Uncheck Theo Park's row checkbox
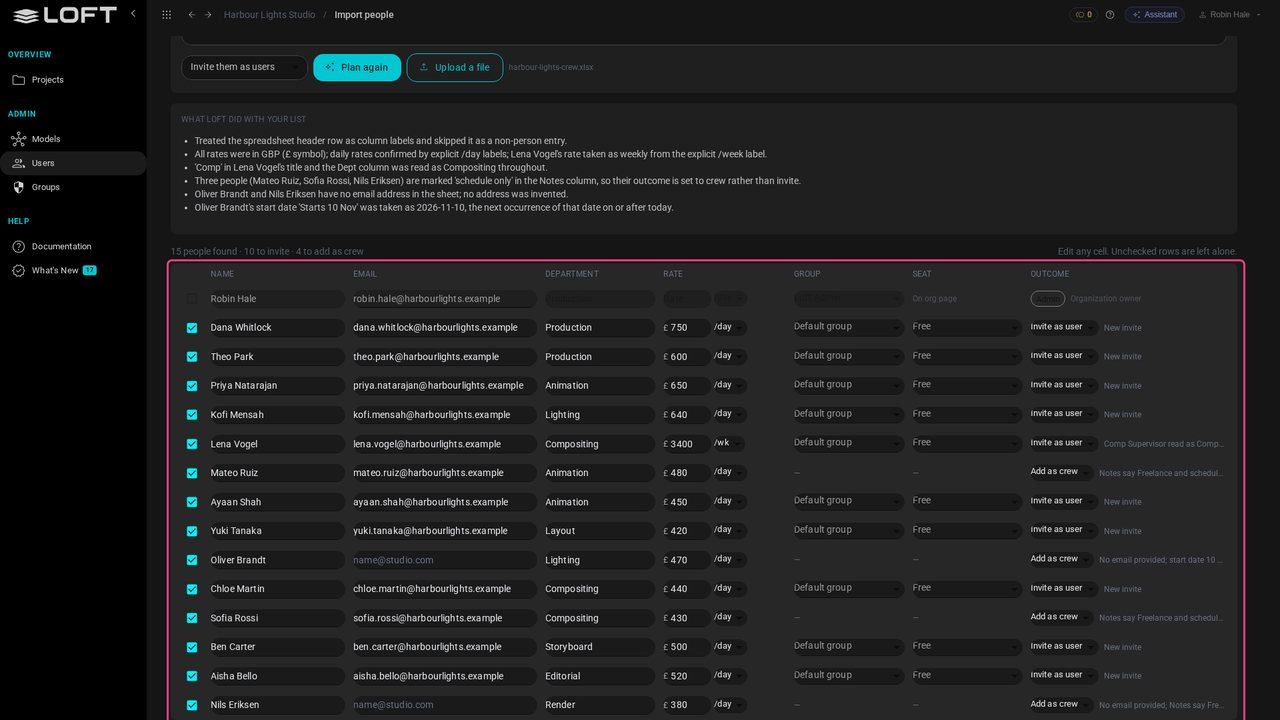The image size is (1280, 720). tap(192, 357)
